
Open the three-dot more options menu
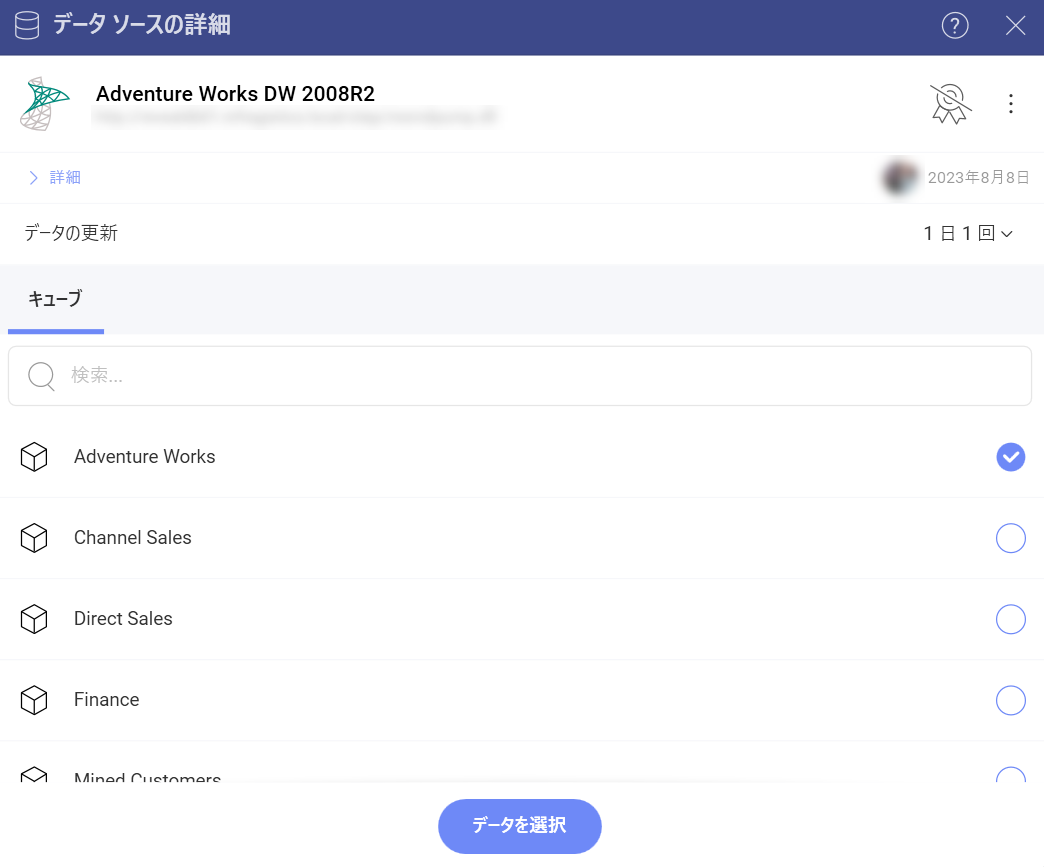(x=1010, y=103)
